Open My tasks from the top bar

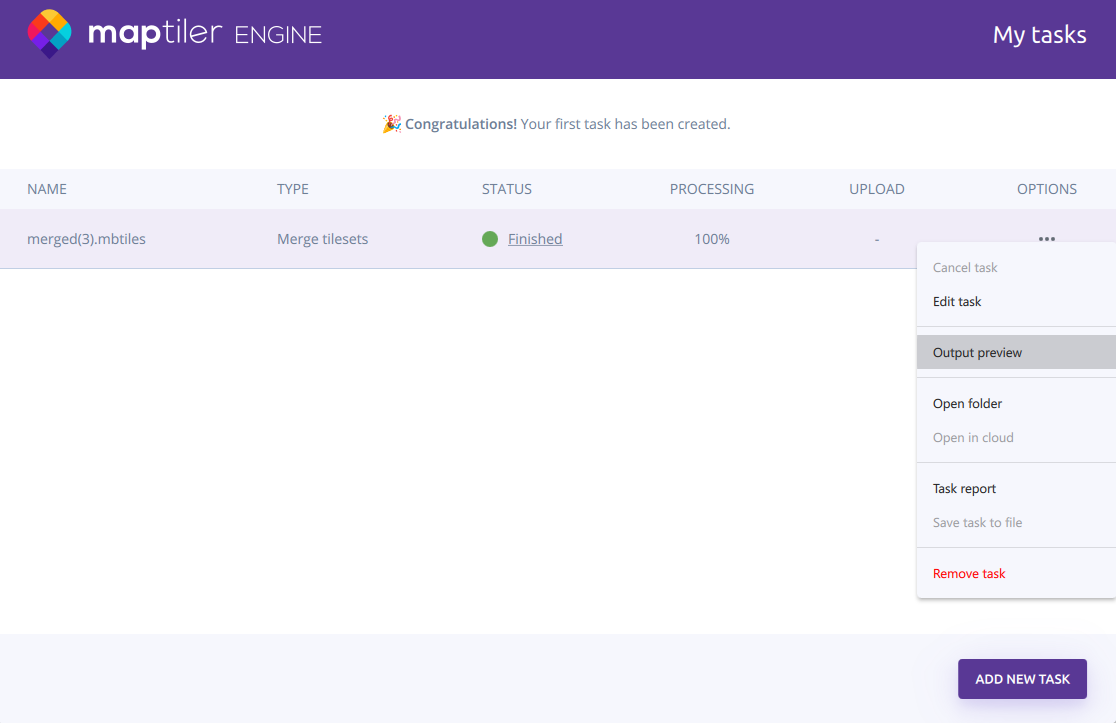(x=1040, y=34)
